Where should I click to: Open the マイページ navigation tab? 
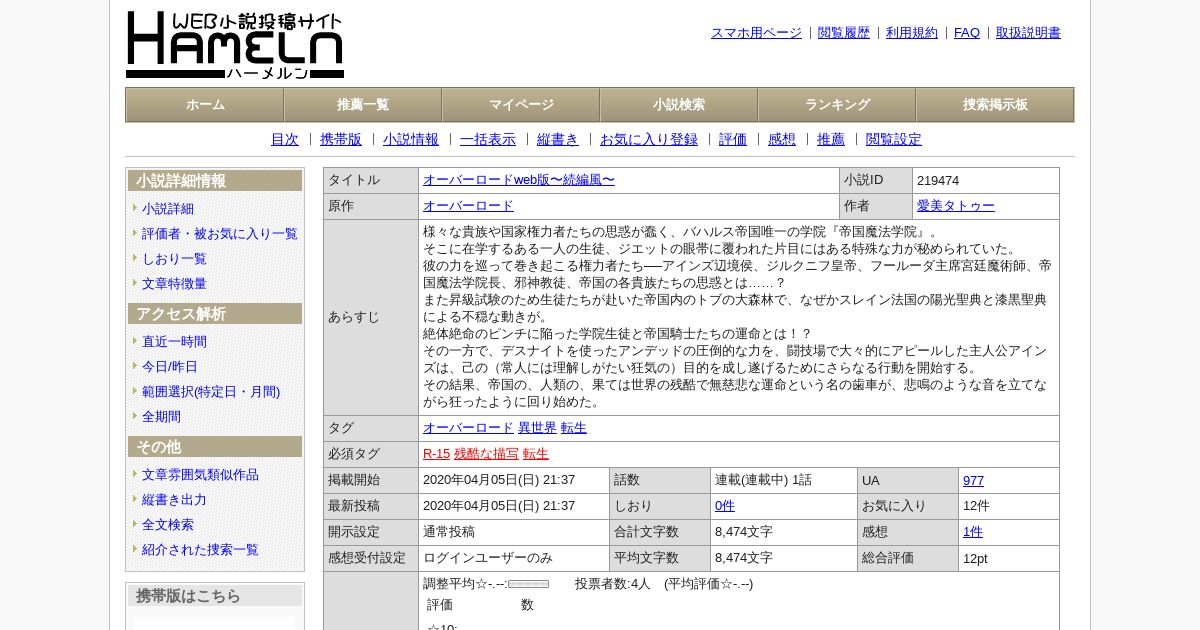(x=521, y=105)
